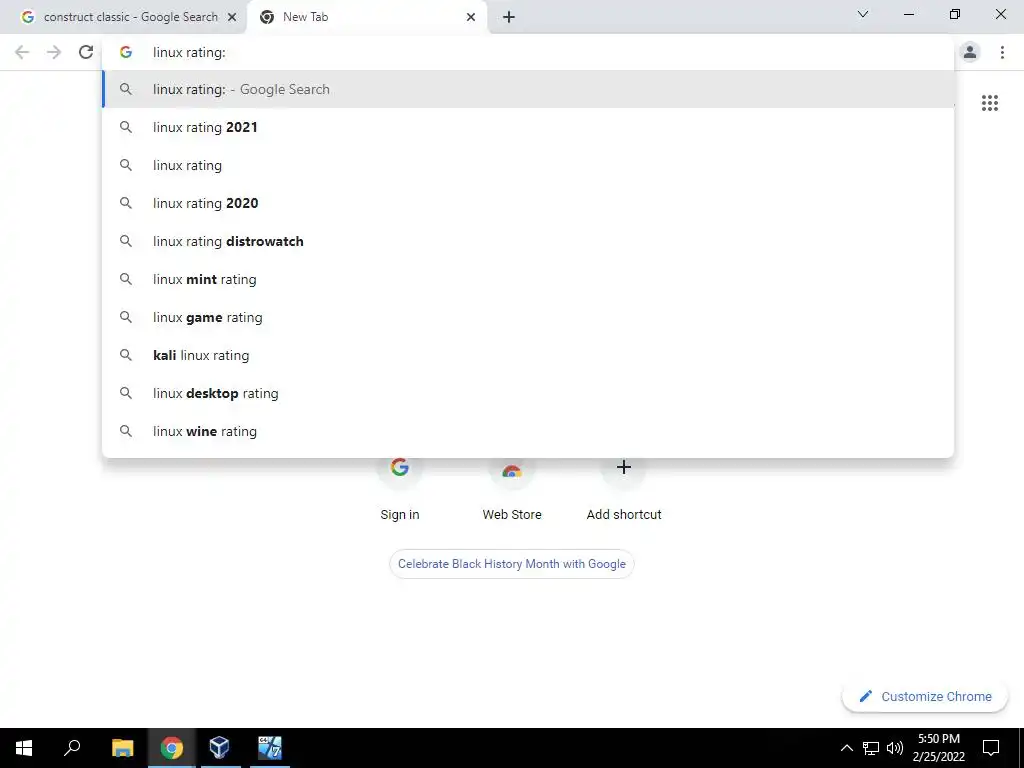Close the 'construct classic - Google Search' tab
The image size is (1024, 768).
(232, 17)
